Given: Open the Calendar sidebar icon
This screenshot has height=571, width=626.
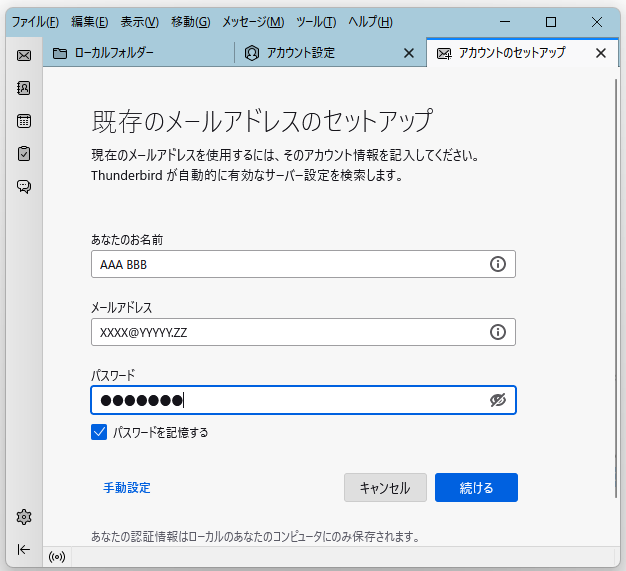Looking at the screenshot, I should 24,121.
